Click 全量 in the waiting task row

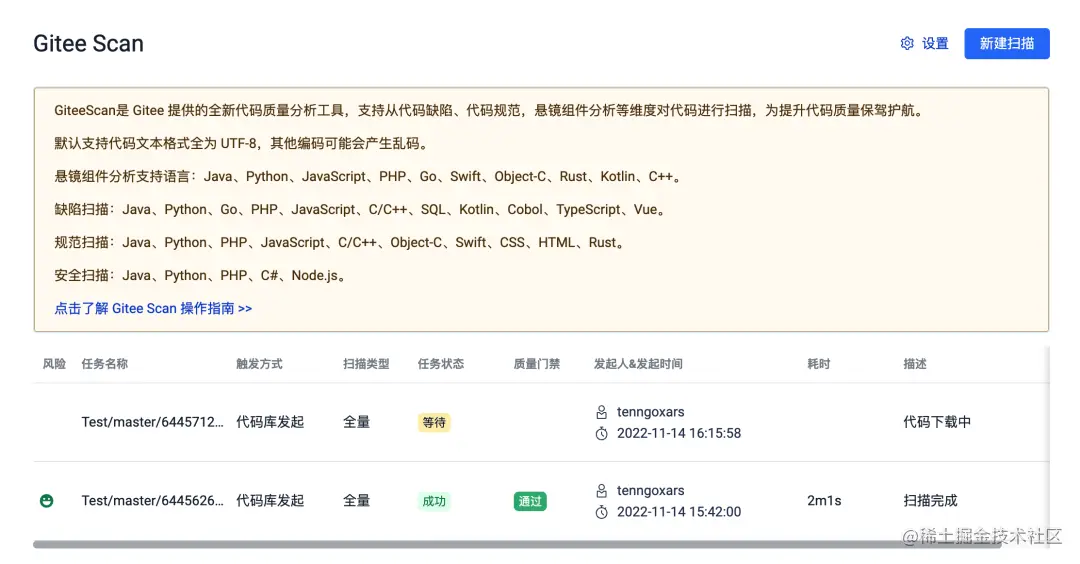[x=357, y=422]
